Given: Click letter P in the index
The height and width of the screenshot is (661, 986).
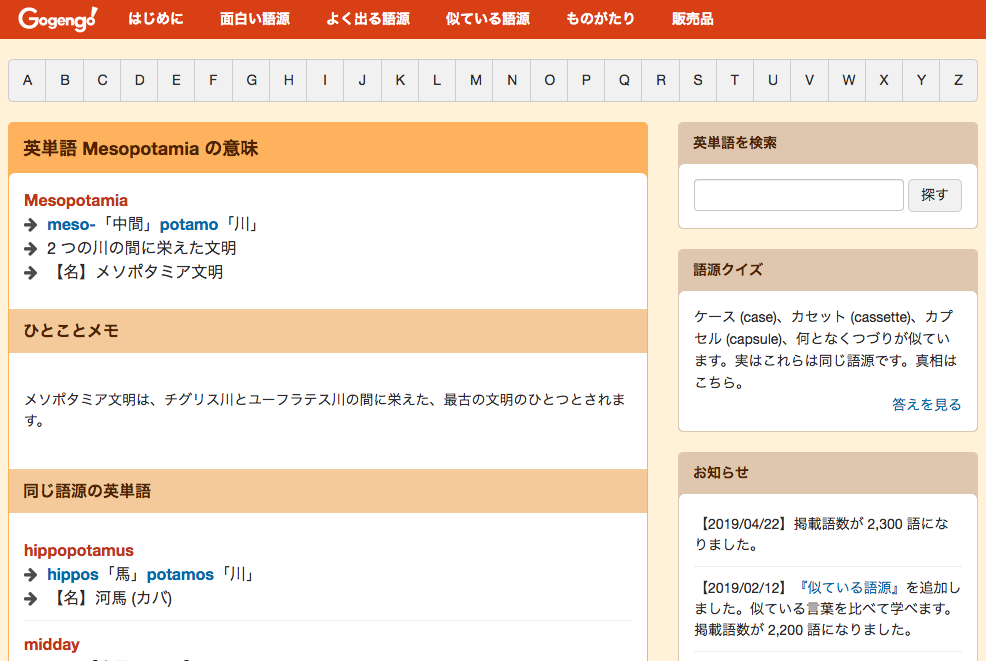Looking at the screenshot, I should 586,81.
